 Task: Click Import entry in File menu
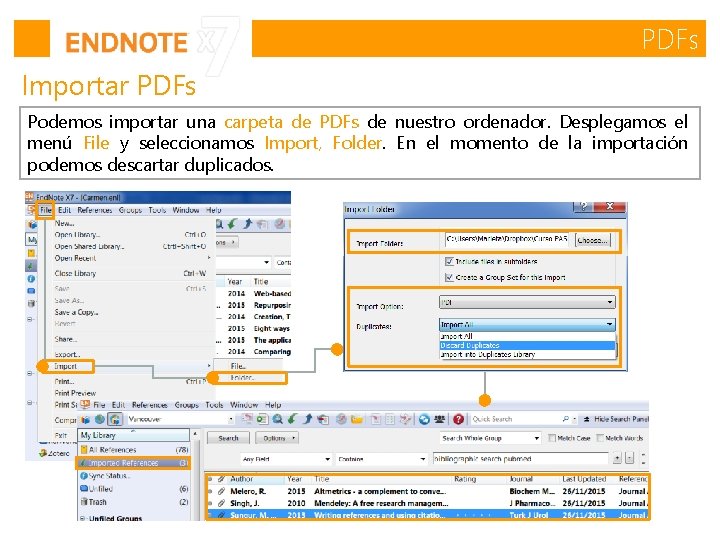click(66, 366)
